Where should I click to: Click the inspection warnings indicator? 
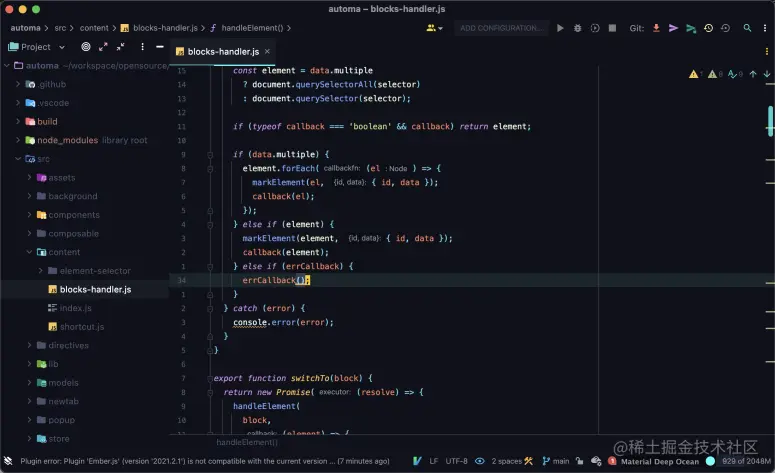click(x=716, y=74)
